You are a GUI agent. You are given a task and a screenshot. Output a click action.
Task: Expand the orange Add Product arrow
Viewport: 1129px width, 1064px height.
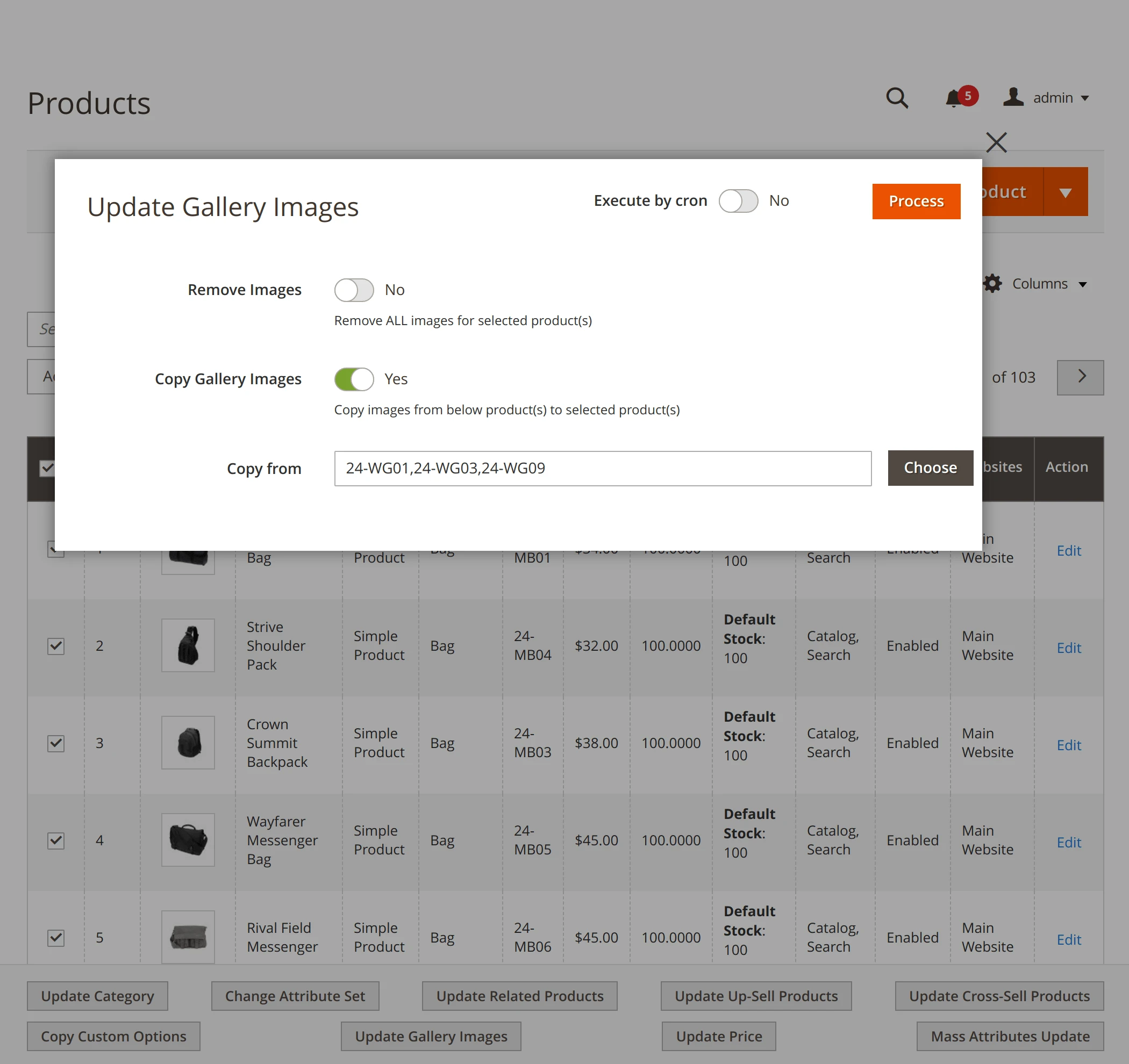click(1066, 192)
